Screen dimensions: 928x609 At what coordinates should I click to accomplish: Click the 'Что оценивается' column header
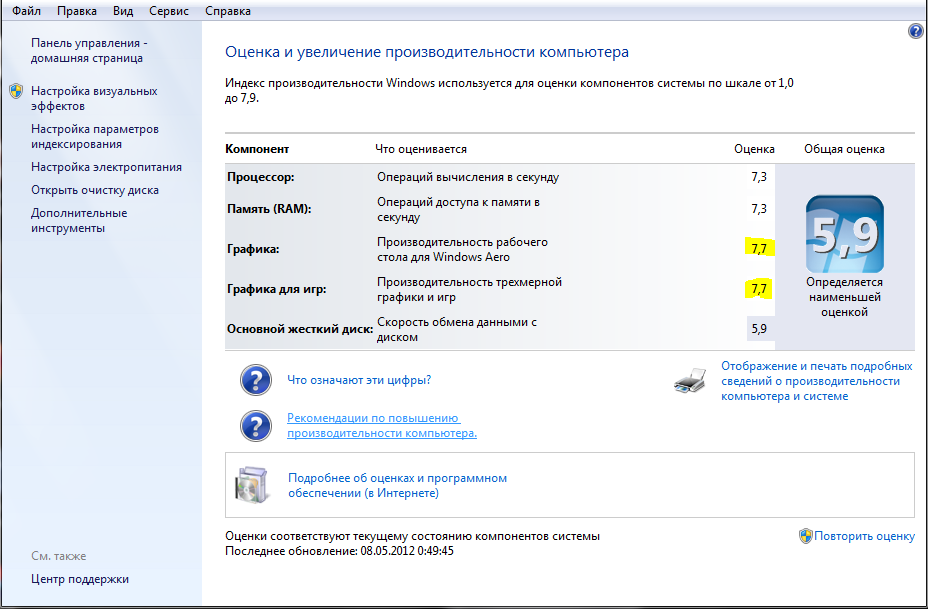[421, 149]
